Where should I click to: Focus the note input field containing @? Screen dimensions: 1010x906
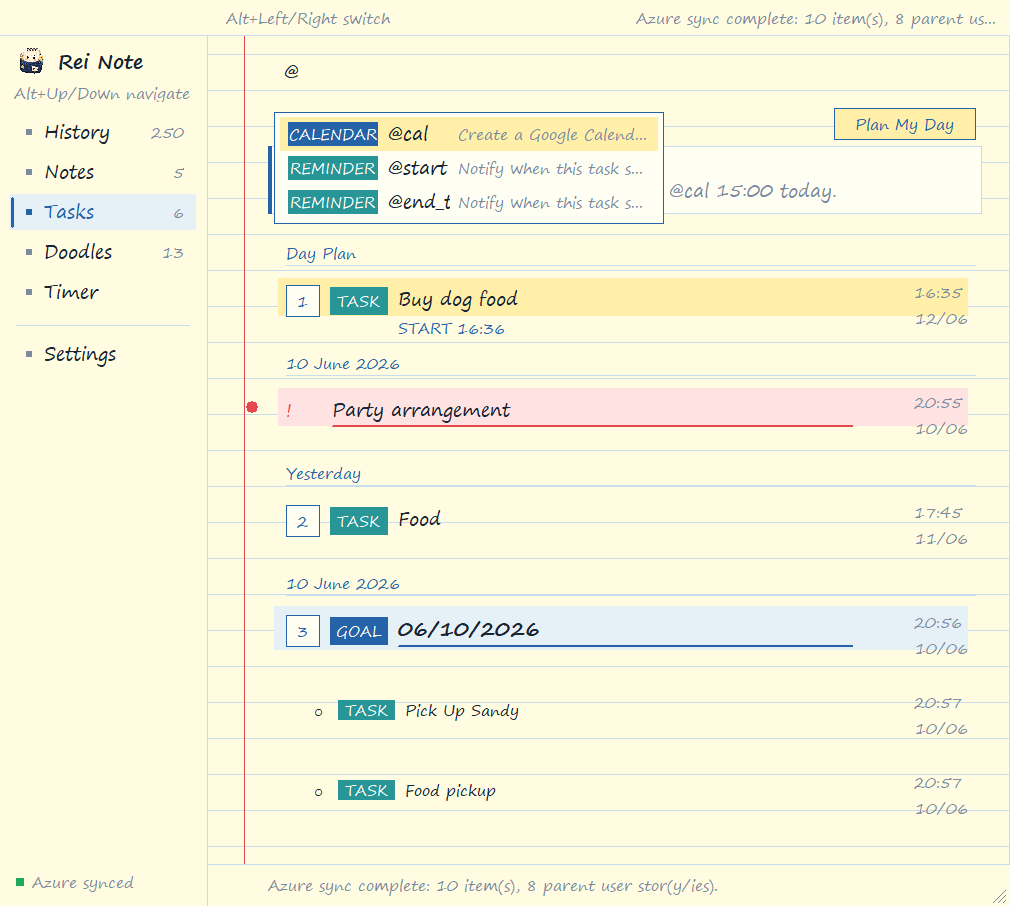[x=625, y=71]
